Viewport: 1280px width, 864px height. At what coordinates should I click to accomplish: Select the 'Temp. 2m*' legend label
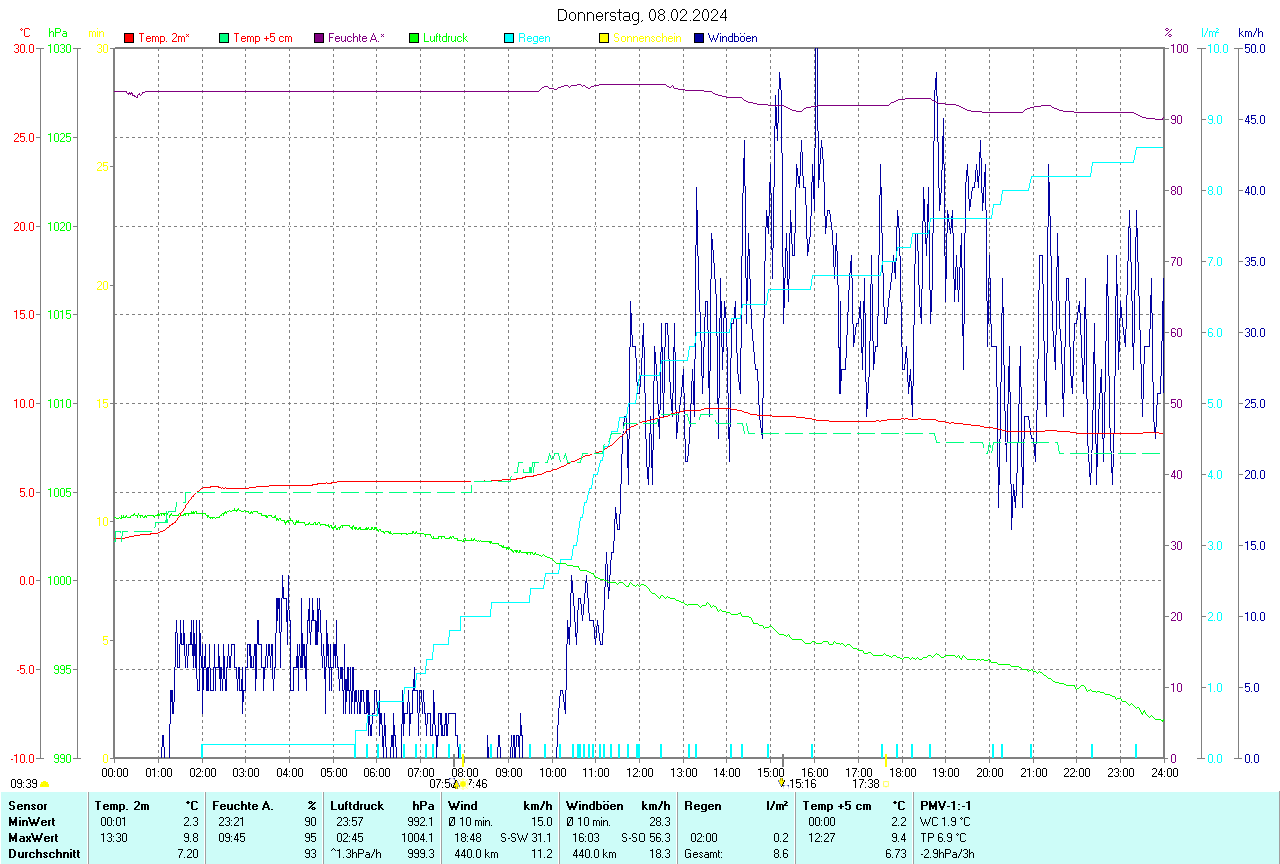tap(164, 38)
